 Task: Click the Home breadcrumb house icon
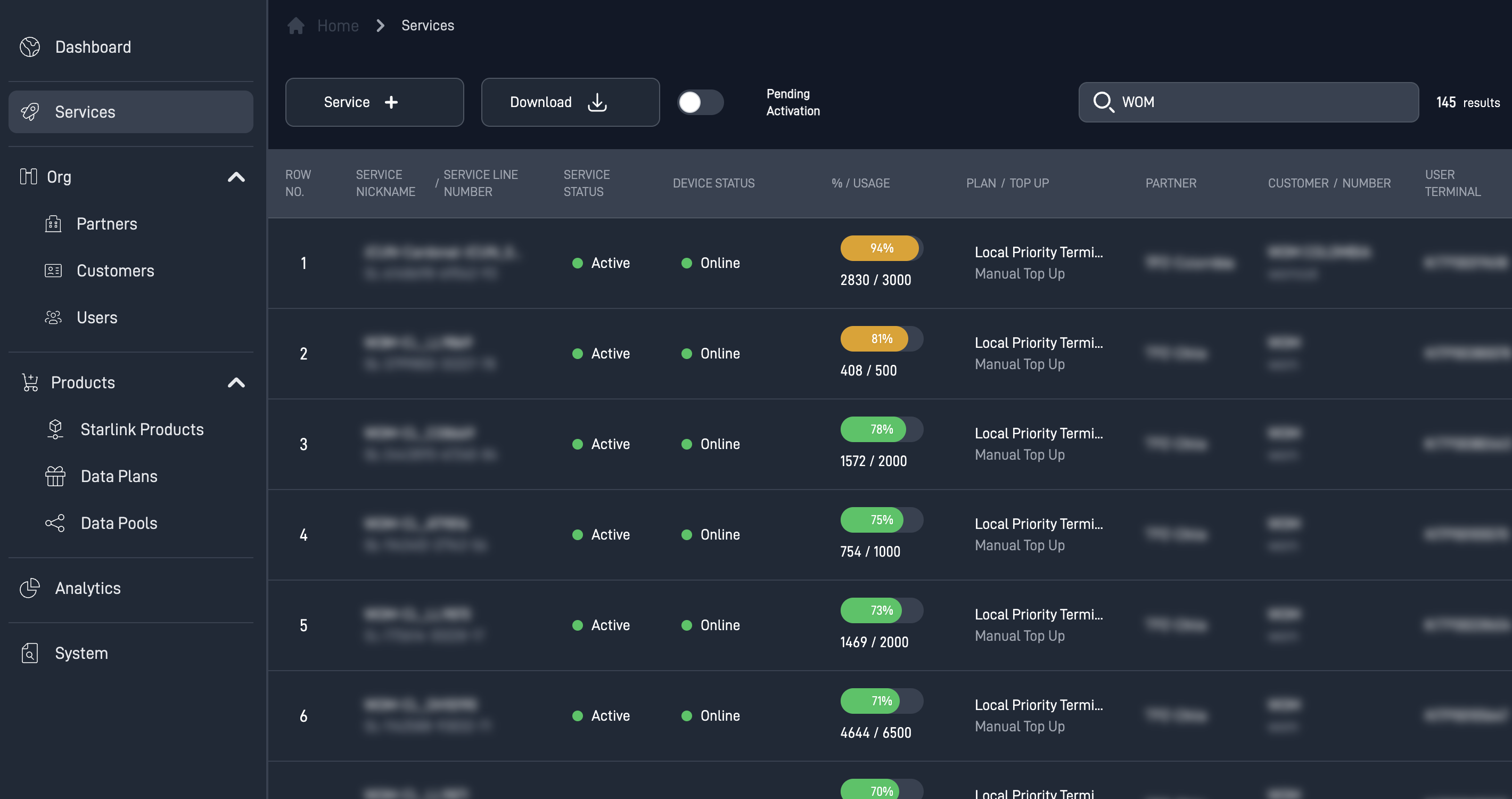pos(295,25)
